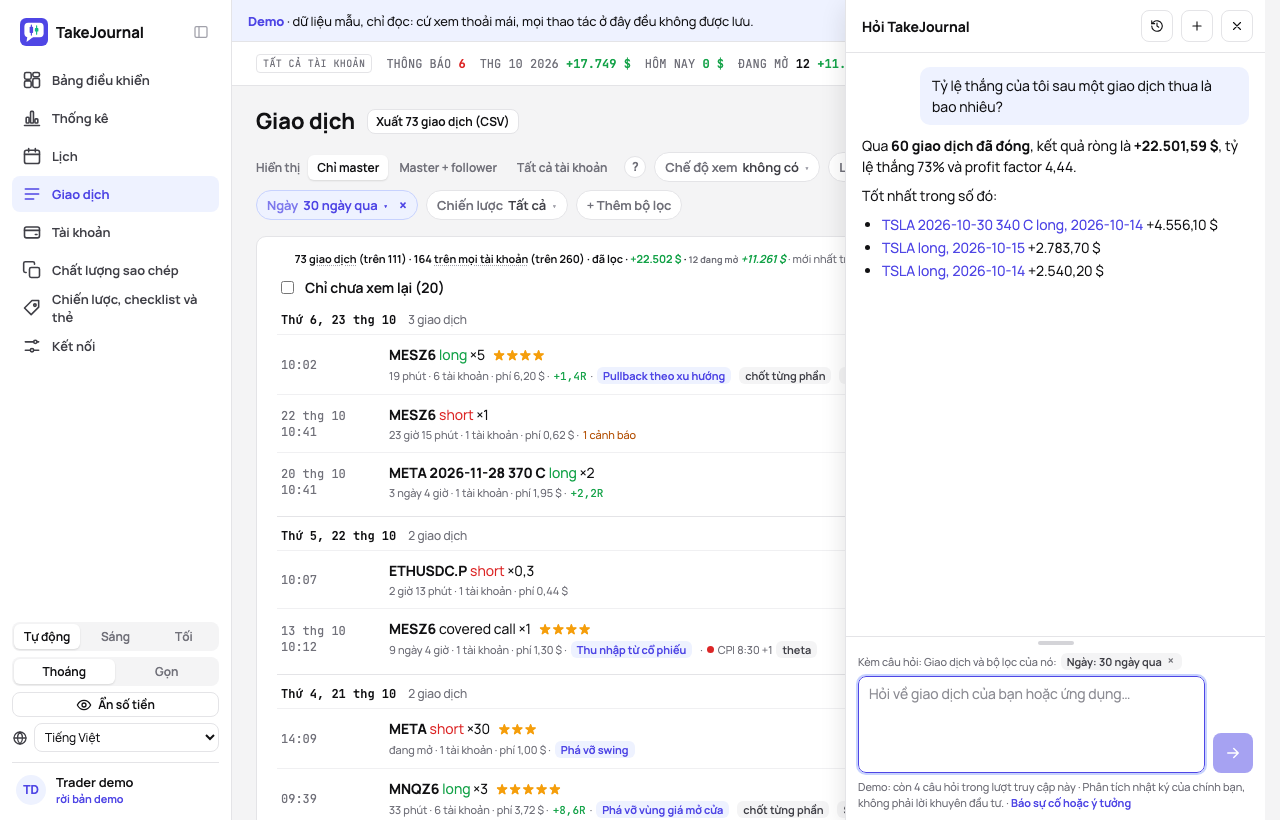Open Chế độ xem dropdown
Screen dimensions: 1280x820
point(737,167)
